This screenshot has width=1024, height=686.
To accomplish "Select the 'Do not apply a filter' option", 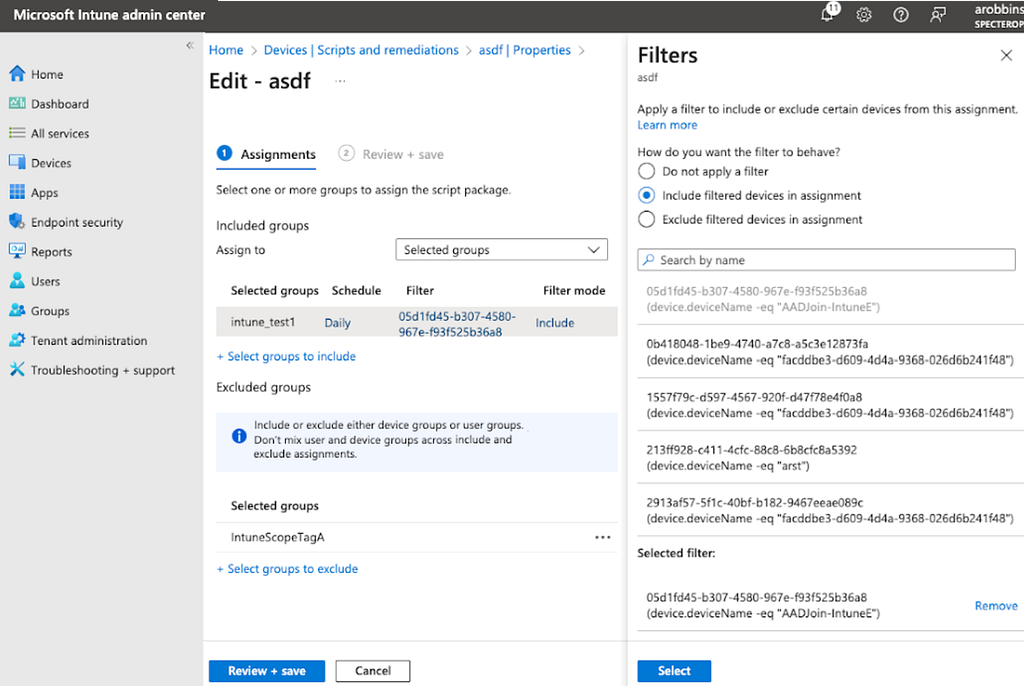I will 647,171.
